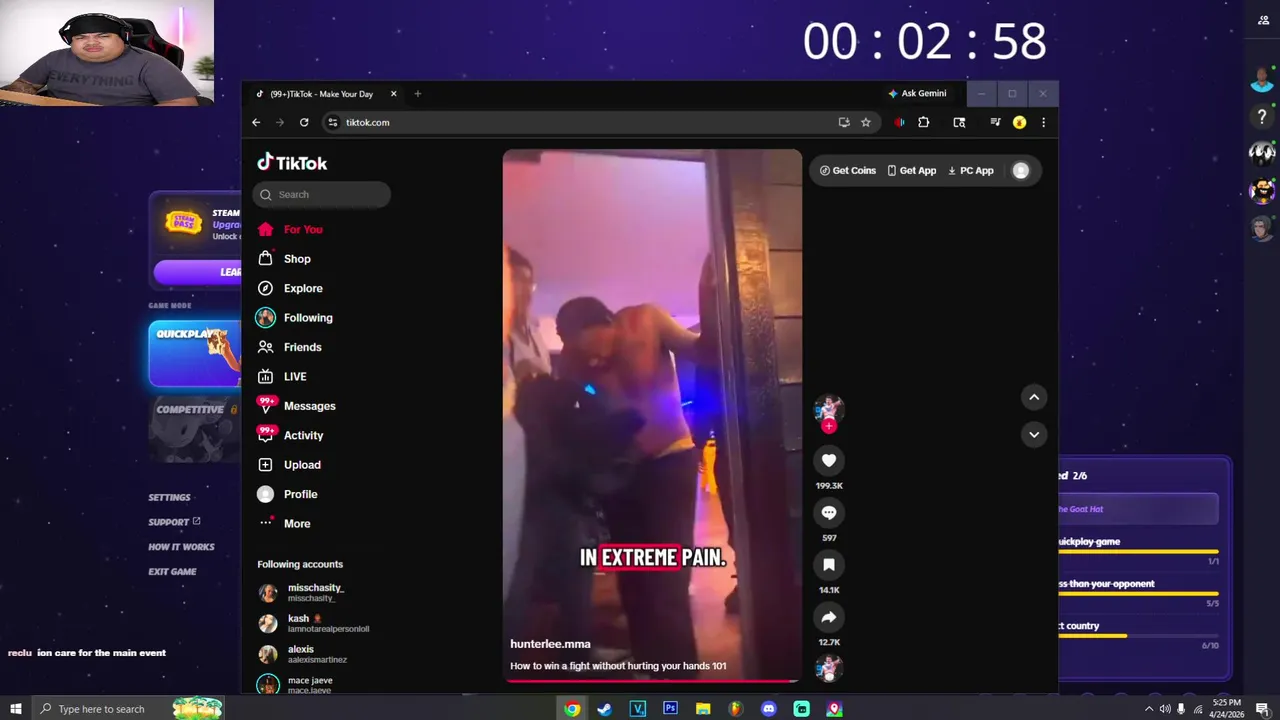The height and width of the screenshot is (720, 1280).
Task: Like the TikTok video with the heart icon
Action: tap(829, 460)
